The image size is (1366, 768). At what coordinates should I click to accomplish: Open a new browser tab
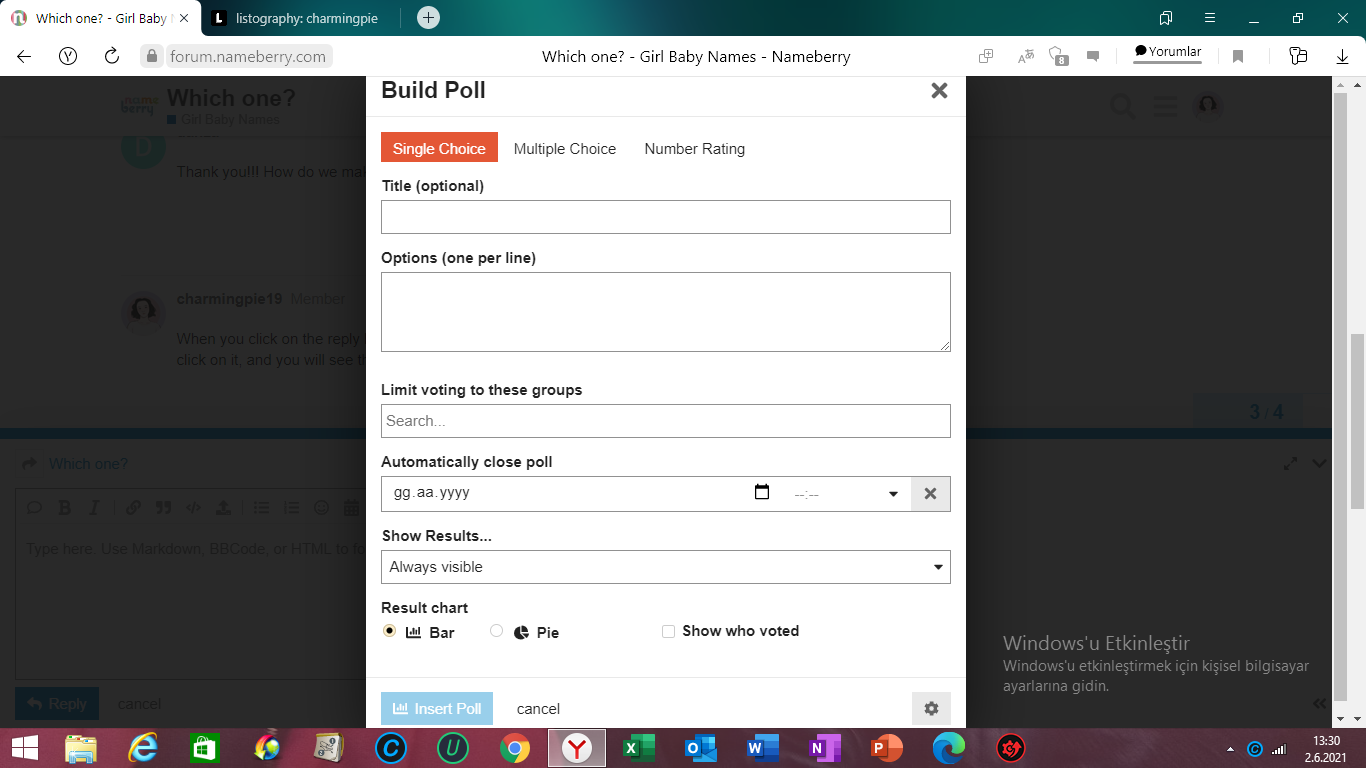point(428,18)
